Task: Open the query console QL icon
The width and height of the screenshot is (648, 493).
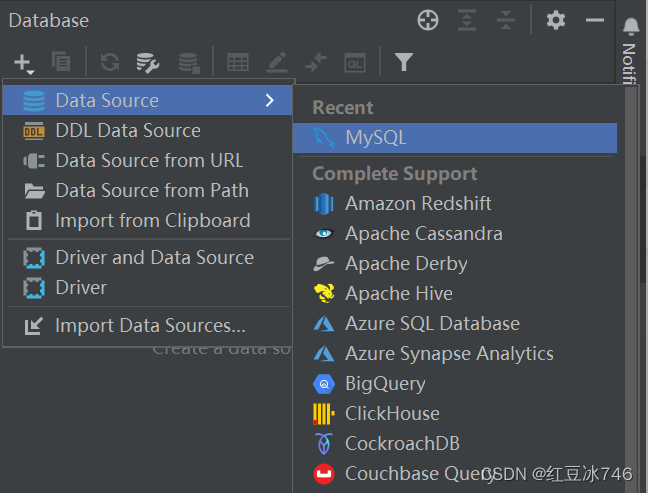Action: pos(355,63)
